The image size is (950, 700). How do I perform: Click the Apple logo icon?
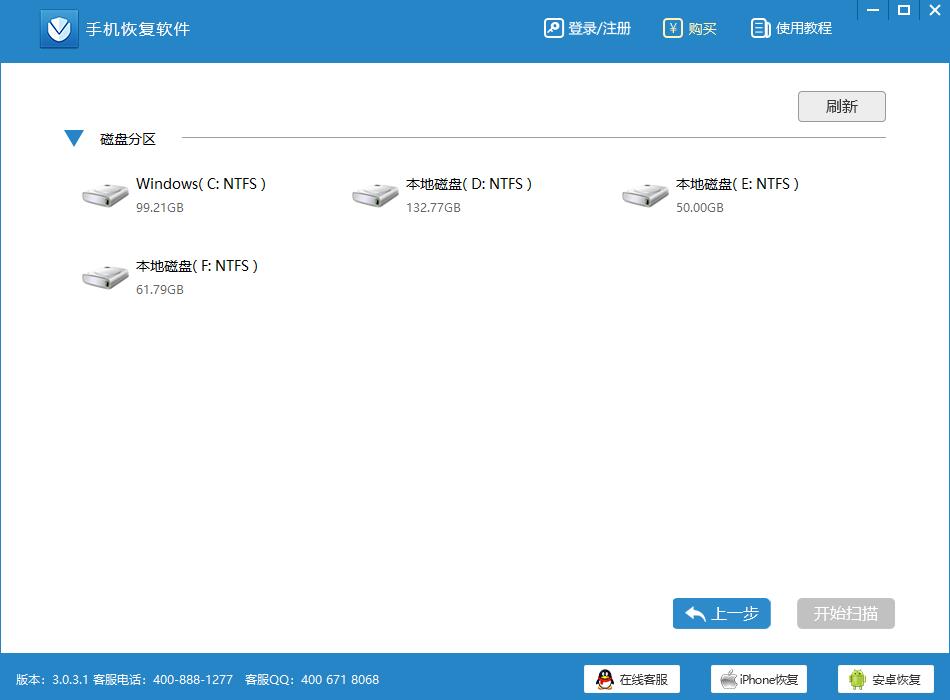[728, 679]
